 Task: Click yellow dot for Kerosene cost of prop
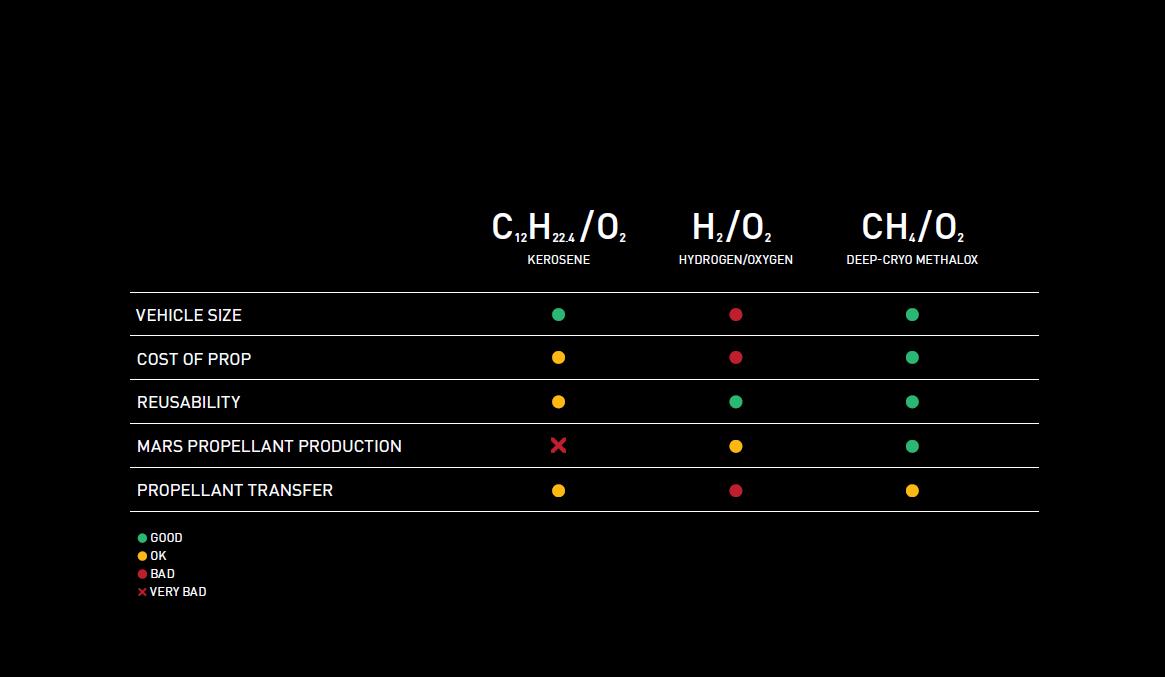(x=558, y=357)
